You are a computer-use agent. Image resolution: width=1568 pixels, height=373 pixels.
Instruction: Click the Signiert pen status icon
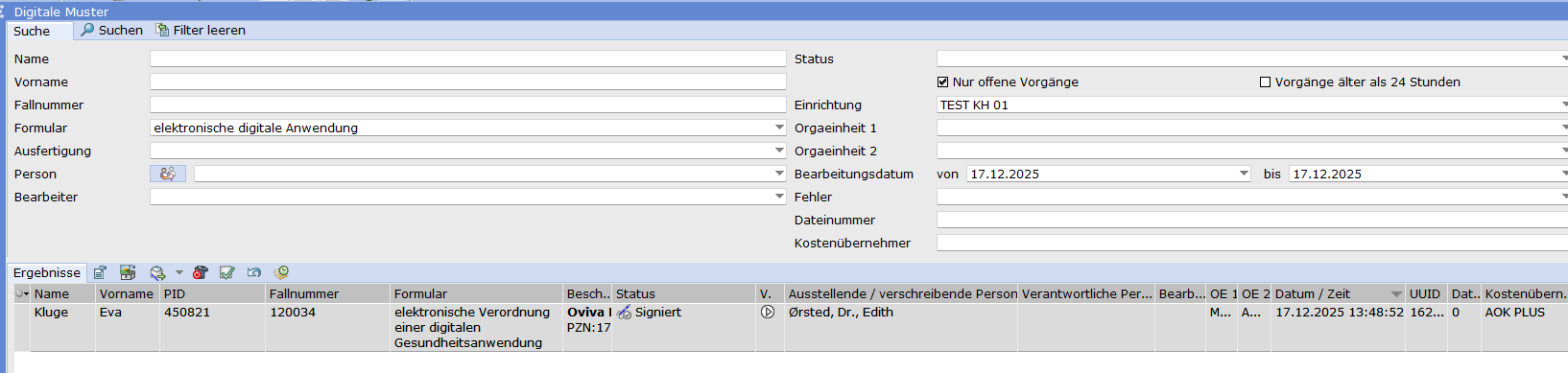(x=624, y=313)
